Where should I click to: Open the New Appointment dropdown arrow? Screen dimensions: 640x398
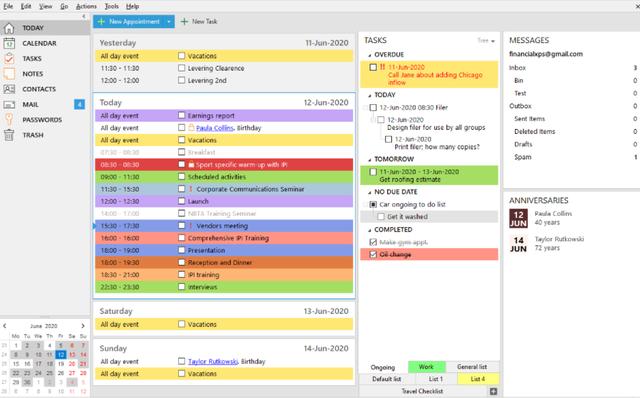pyautogui.click(x=169, y=22)
